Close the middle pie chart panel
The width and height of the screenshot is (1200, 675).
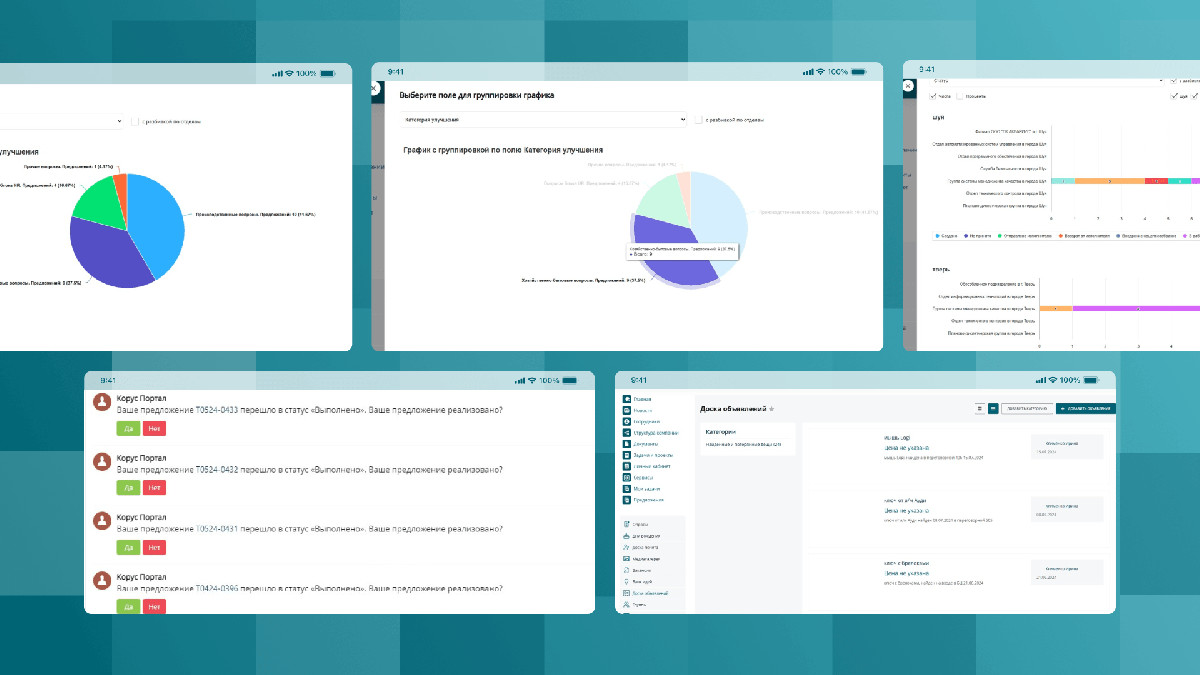[x=374, y=88]
